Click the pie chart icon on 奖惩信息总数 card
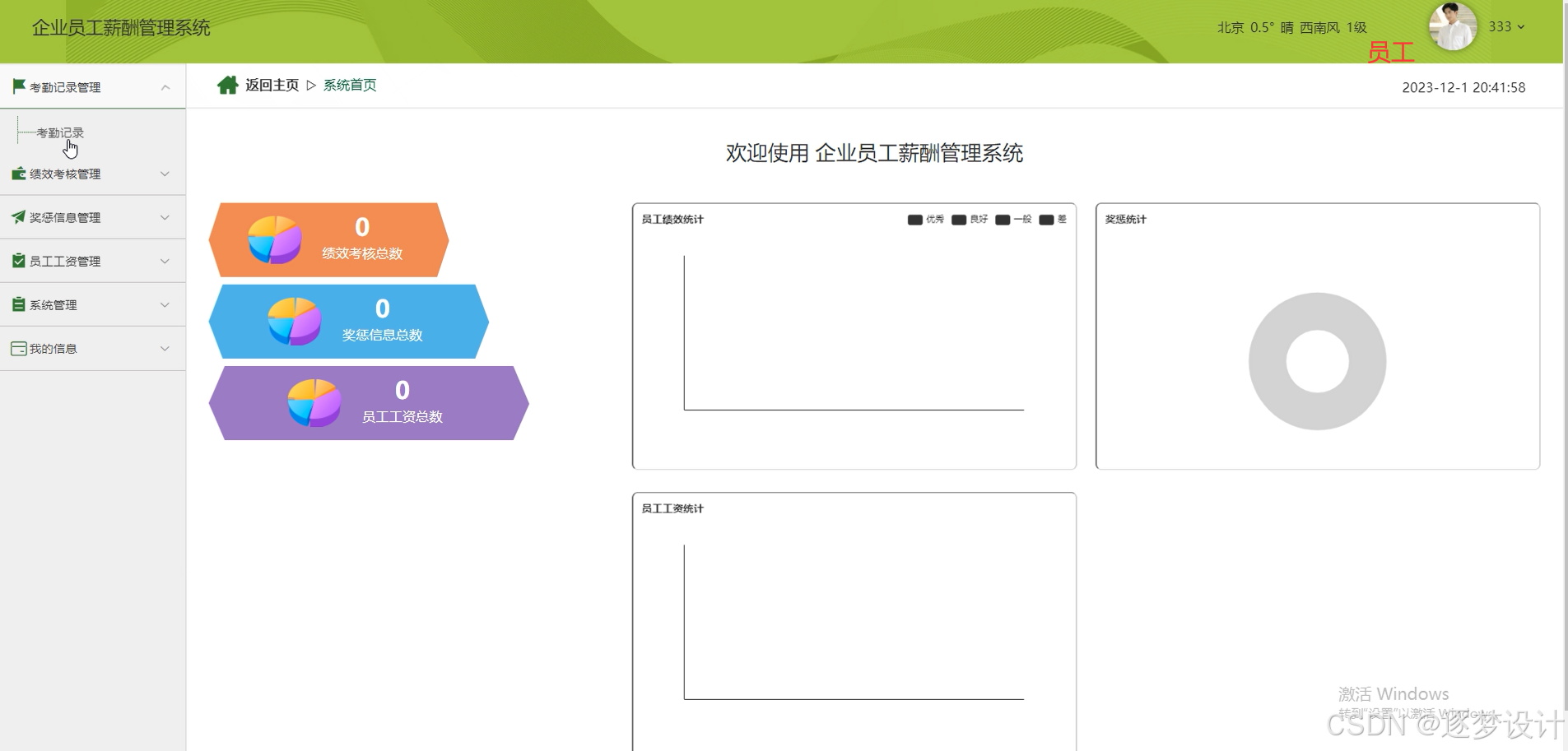The width and height of the screenshot is (1568, 751). (x=295, y=321)
